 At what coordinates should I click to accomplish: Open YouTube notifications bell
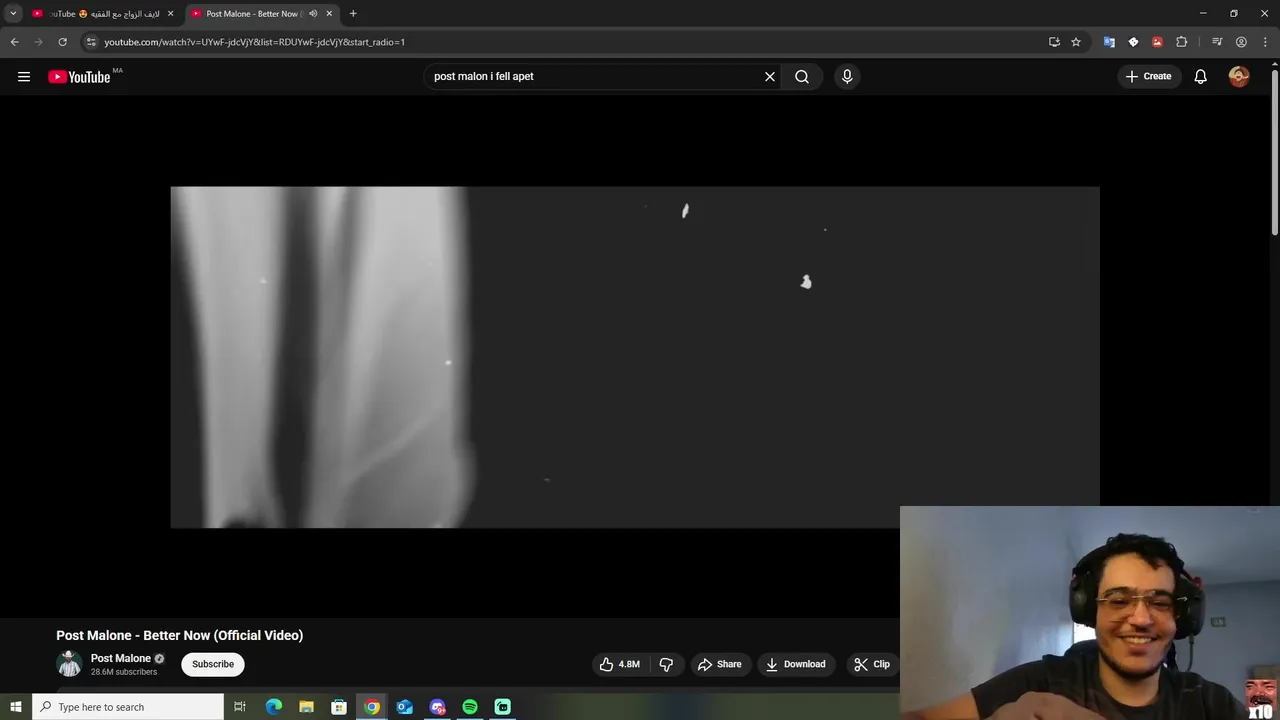(x=1201, y=76)
